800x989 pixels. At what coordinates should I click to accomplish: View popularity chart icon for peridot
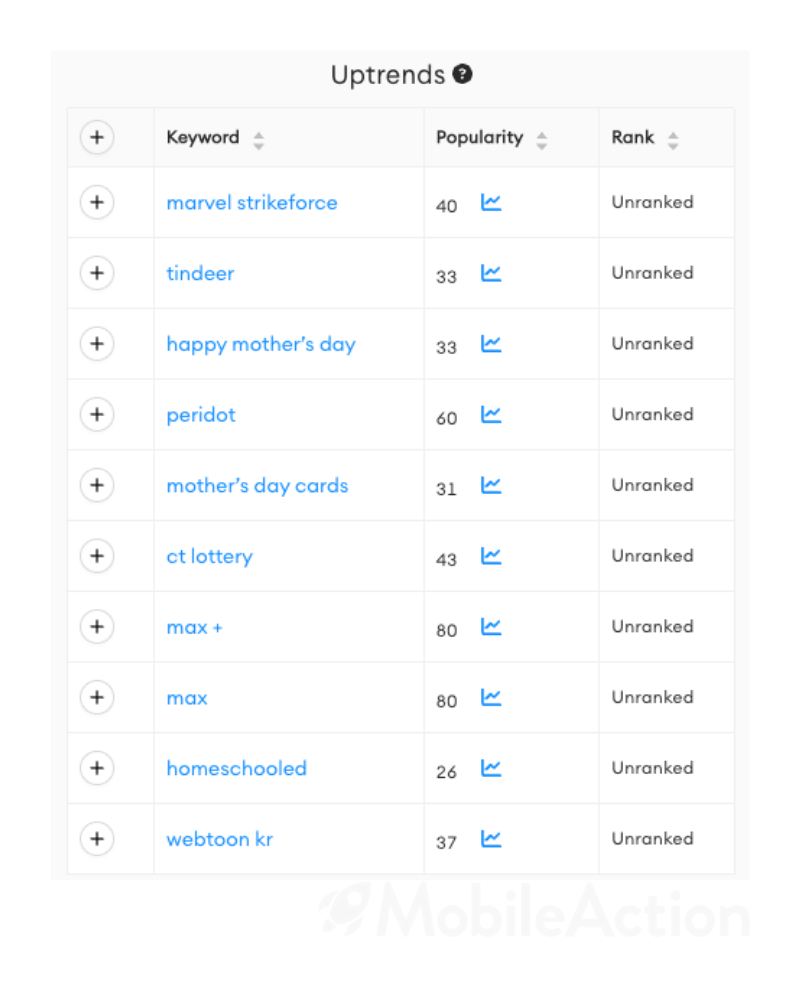point(491,414)
